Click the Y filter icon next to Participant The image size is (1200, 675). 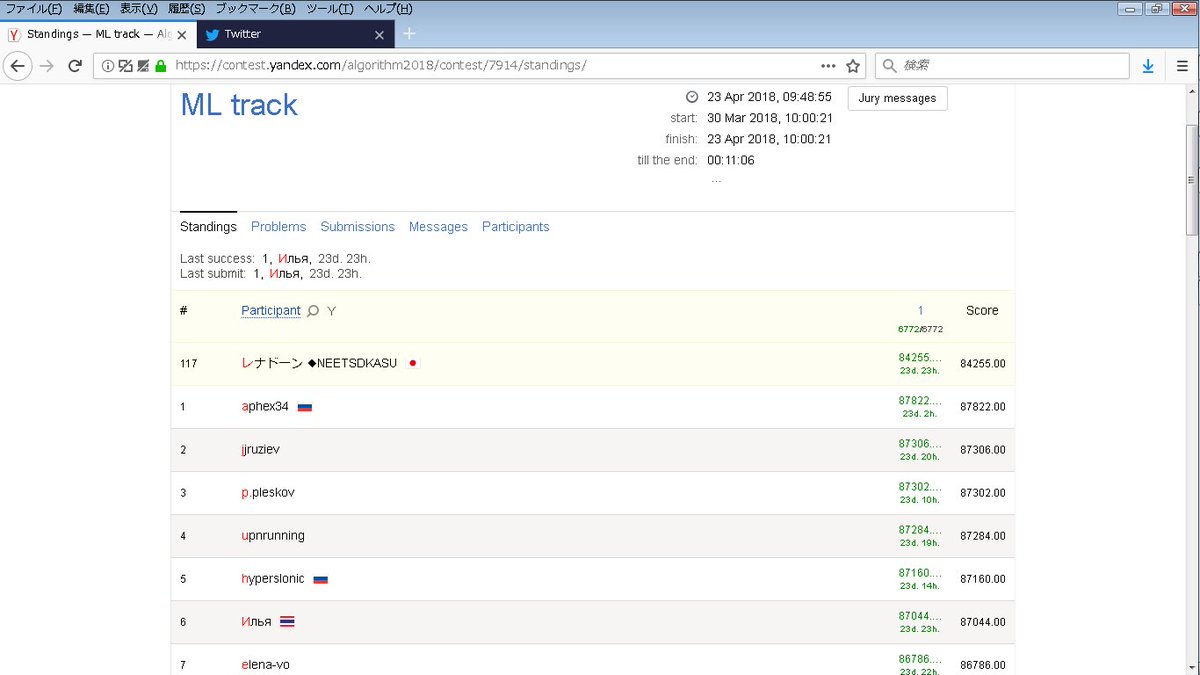332,311
